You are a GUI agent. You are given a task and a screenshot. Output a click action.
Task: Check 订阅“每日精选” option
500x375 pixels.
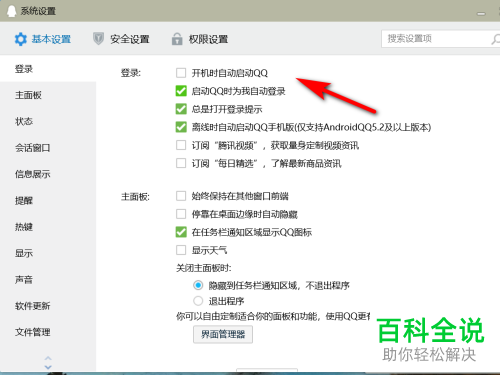point(181,163)
